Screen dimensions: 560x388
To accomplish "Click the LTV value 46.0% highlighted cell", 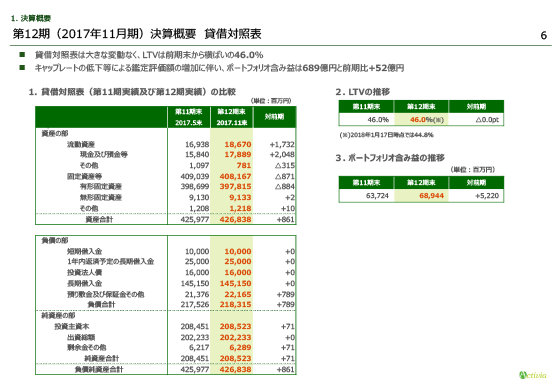I will (x=421, y=119).
